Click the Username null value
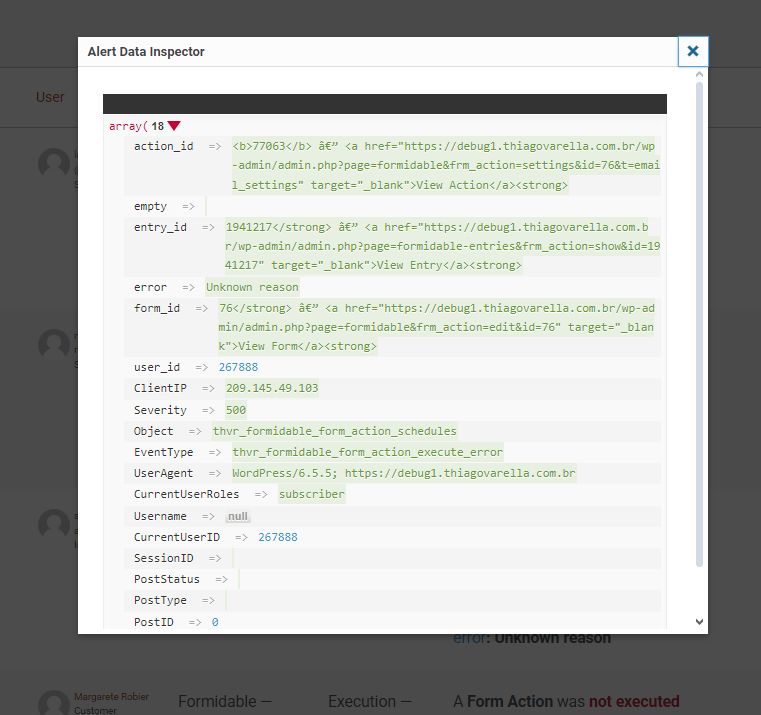This screenshot has height=715, width=761. tap(238, 516)
